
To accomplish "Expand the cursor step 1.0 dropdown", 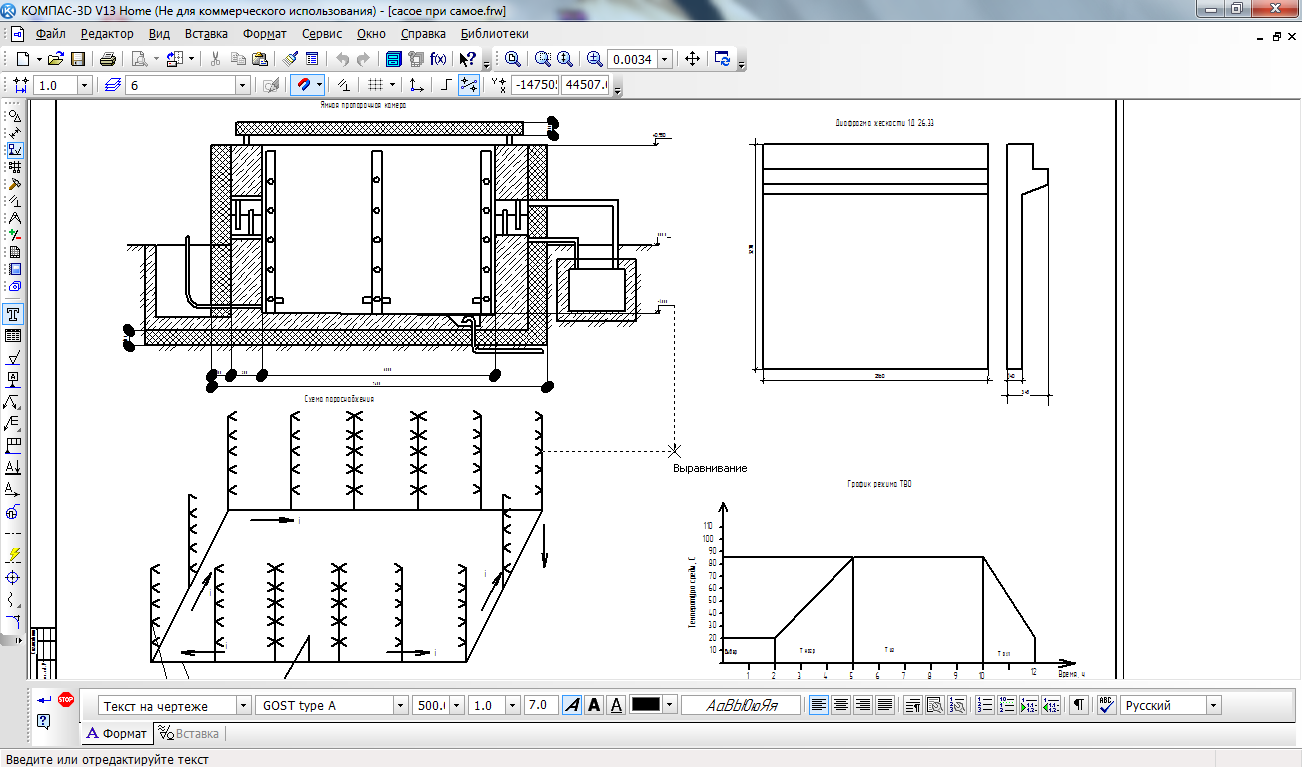I will (85, 86).
